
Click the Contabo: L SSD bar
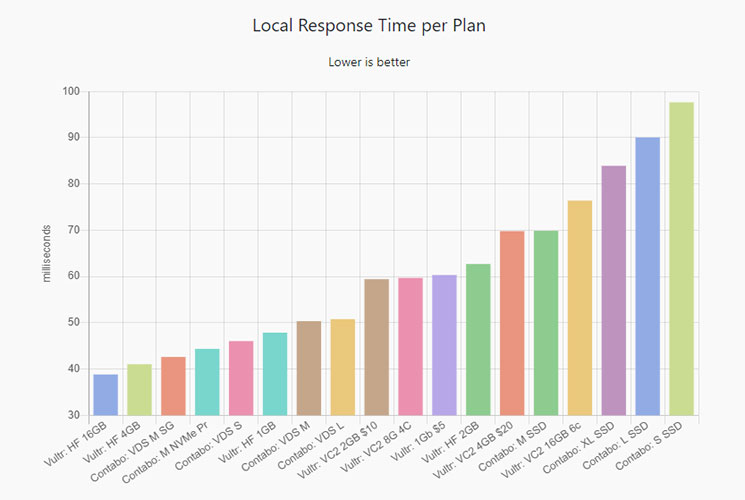[x=648, y=277]
